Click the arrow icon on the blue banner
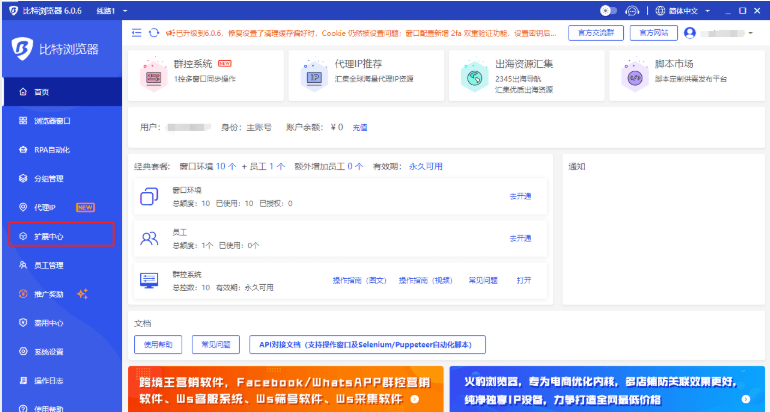The height and width of the screenshot is (412, 770). pos(746,399)
